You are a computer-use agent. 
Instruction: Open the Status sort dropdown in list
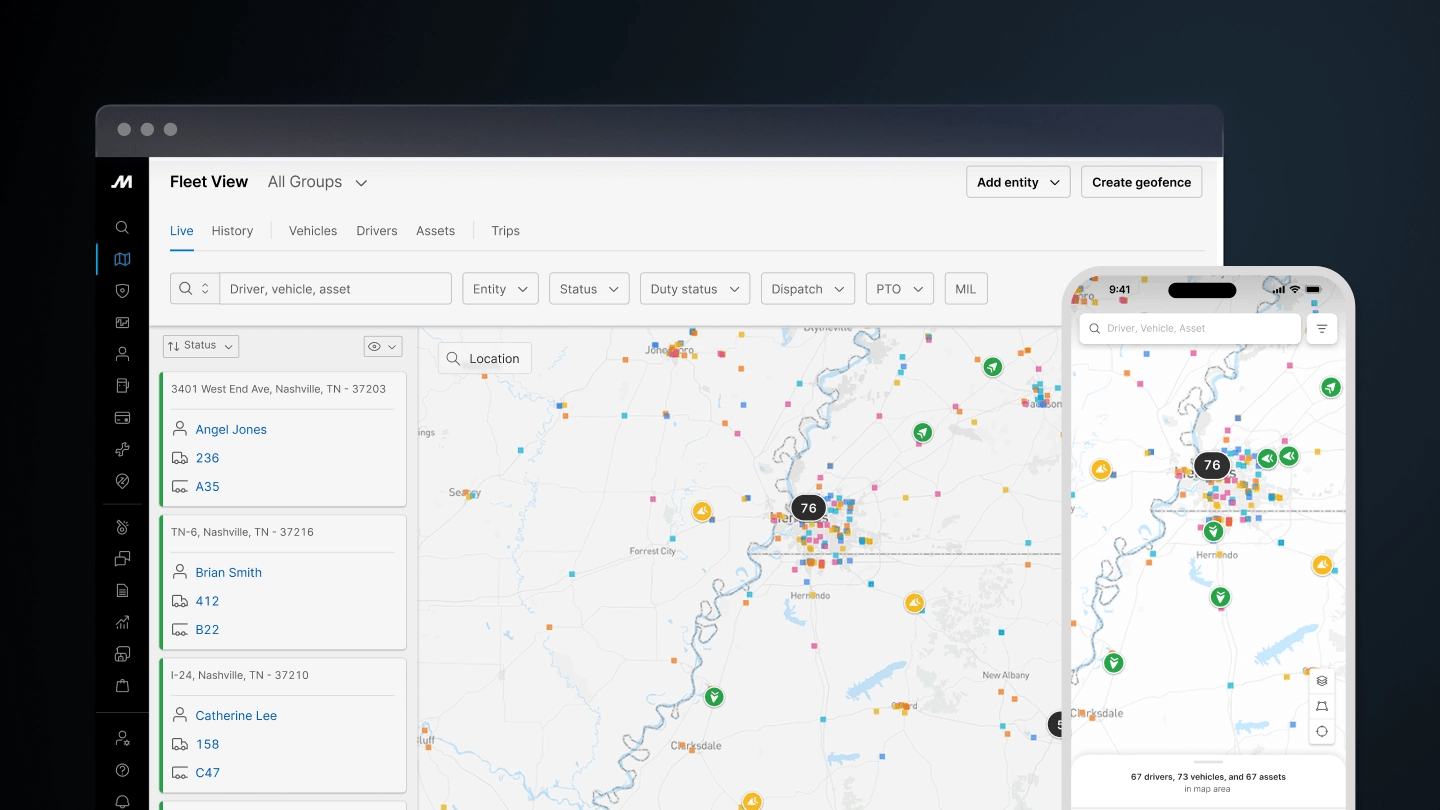[201, 346]
